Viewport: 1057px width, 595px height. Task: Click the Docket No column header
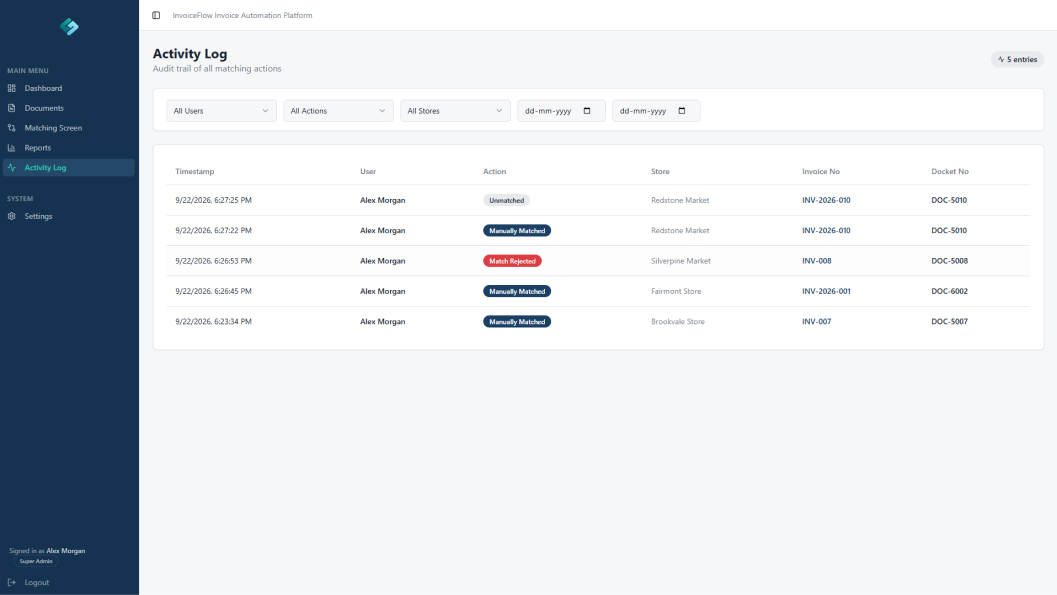point(950,171)
